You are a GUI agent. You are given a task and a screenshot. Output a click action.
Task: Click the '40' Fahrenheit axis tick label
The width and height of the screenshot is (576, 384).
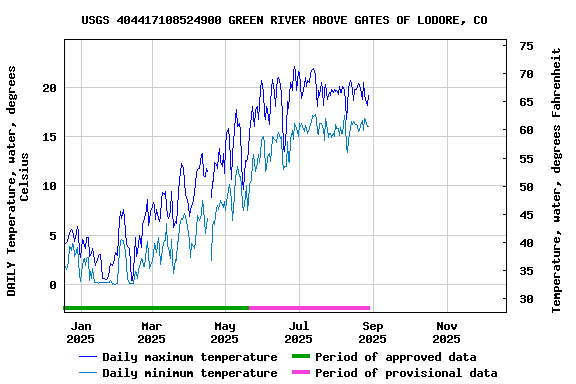(x=526, y=243)
